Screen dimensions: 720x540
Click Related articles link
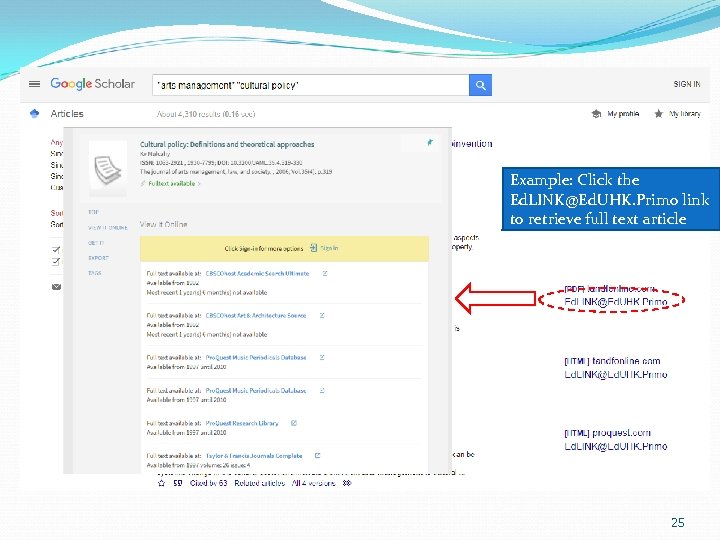coord(259,483)
